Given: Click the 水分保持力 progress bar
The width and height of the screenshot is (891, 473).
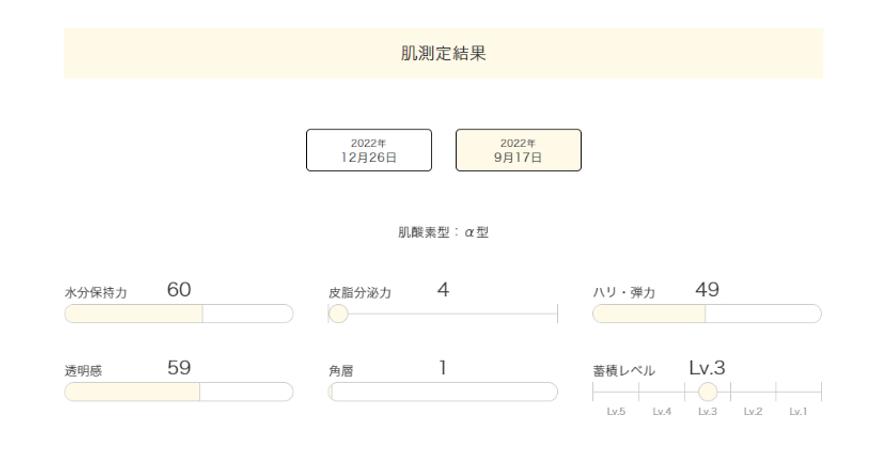Looking at the screenshot, I should click(x=178, y=314).
